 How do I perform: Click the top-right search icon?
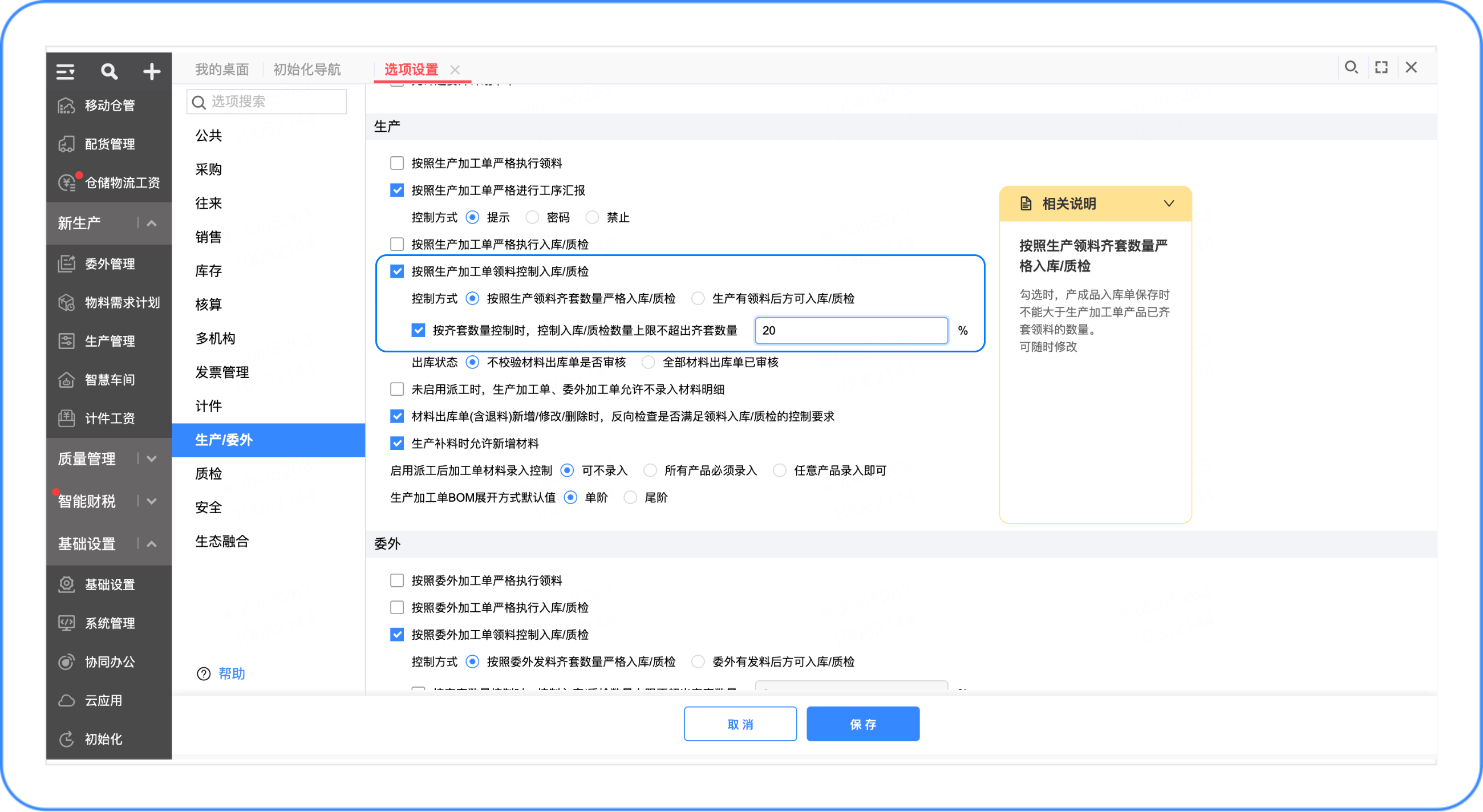click(1351, 68)
